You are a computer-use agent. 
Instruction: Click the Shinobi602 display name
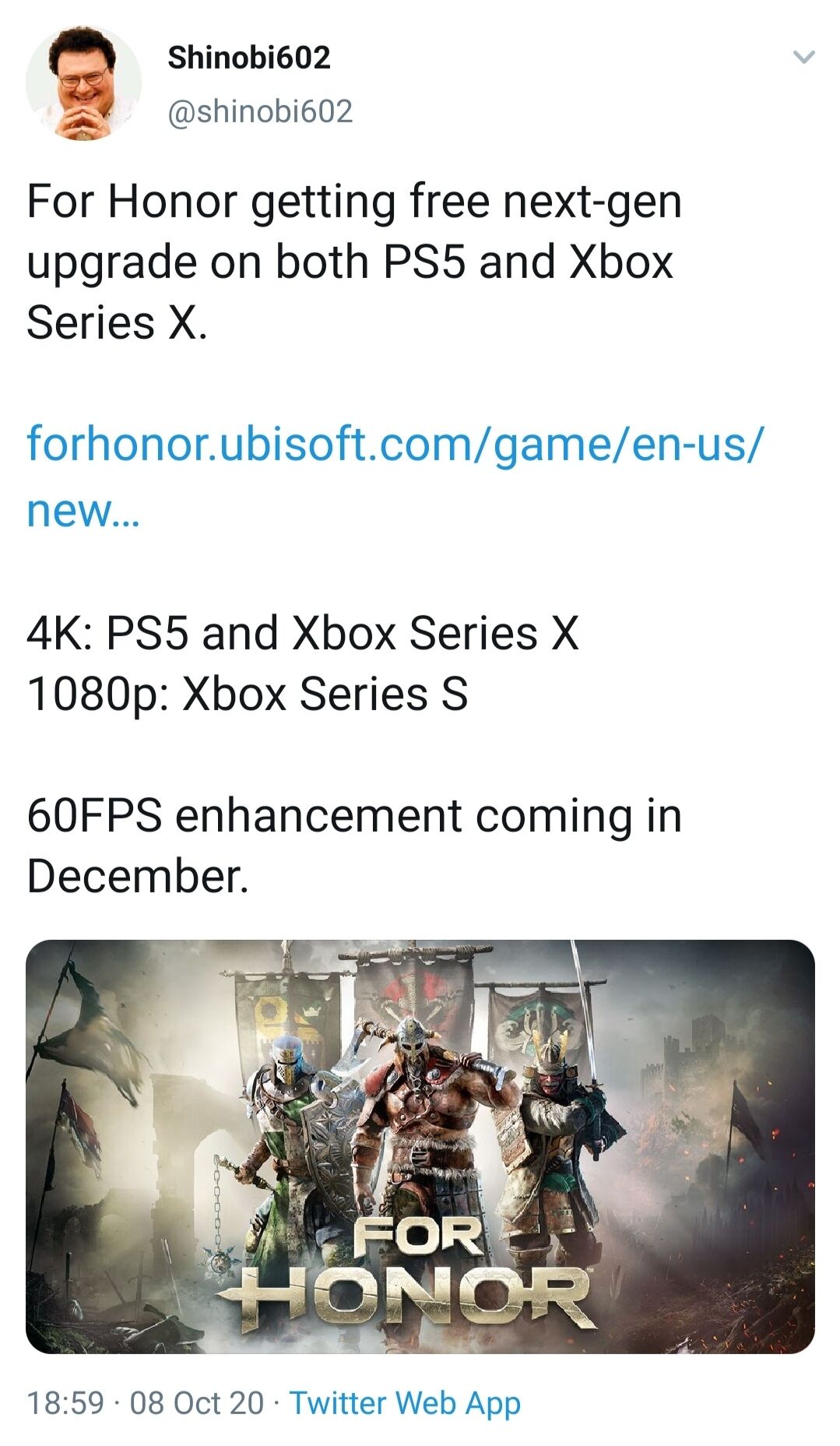coord(249,58)
